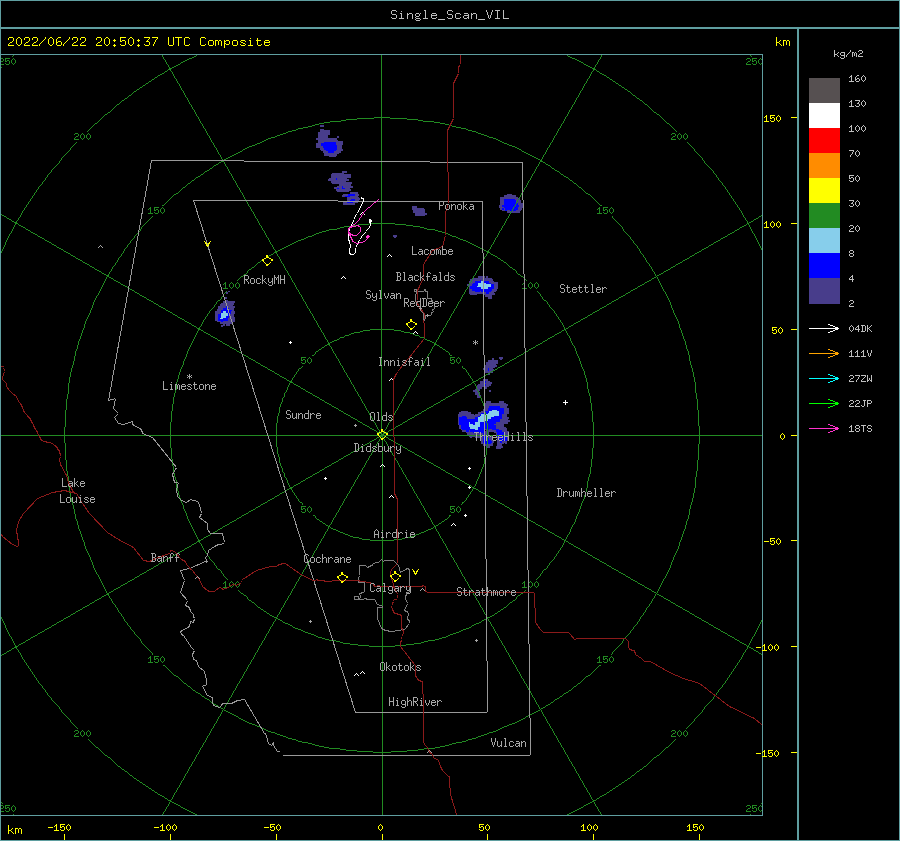The height and width of the screenshot is (841, 900).
Task: Click the asterisk marker above Limestone
Action: (x=189, y=377)
